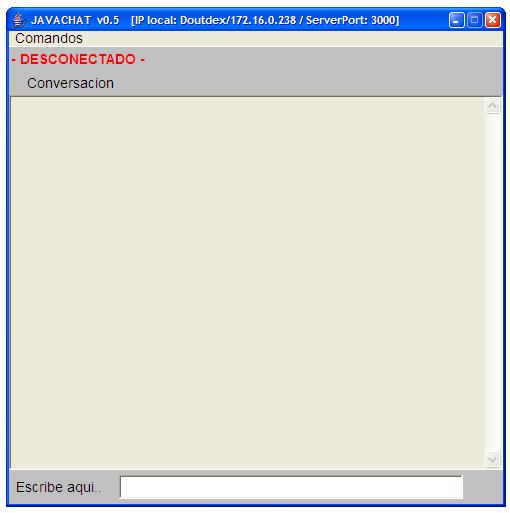Focus the message input field

291,487
